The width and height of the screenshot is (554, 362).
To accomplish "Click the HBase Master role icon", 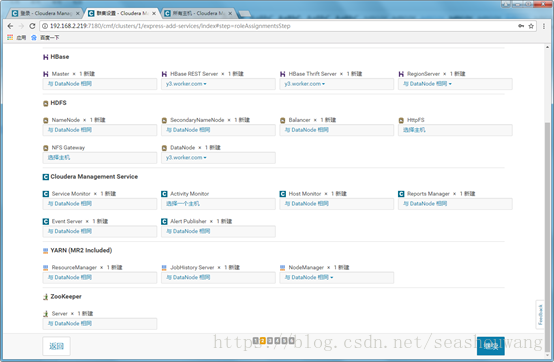I will tap(46, 74).
